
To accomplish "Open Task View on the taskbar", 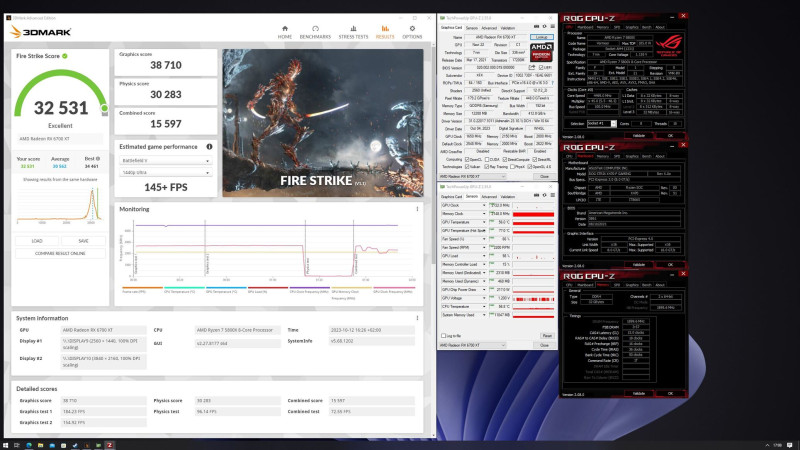I will [x=17, y=445].
